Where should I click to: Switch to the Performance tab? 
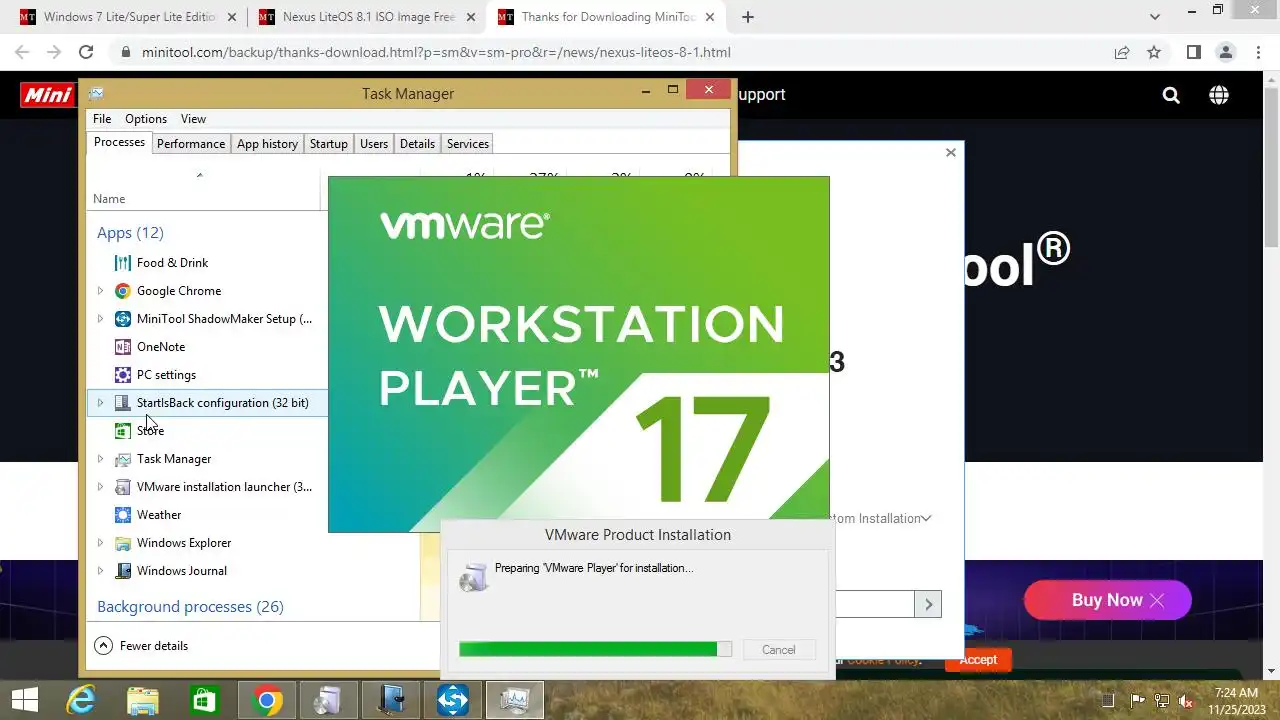pyautogui.click(x=190, y=144)
